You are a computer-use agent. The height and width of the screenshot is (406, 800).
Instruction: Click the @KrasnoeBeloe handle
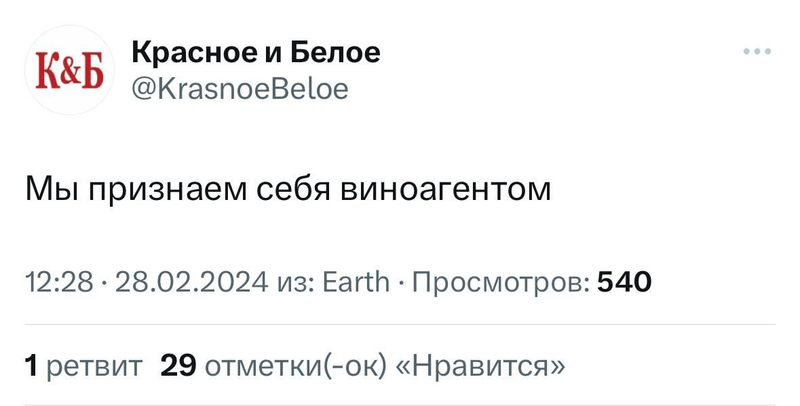(239, 90)
